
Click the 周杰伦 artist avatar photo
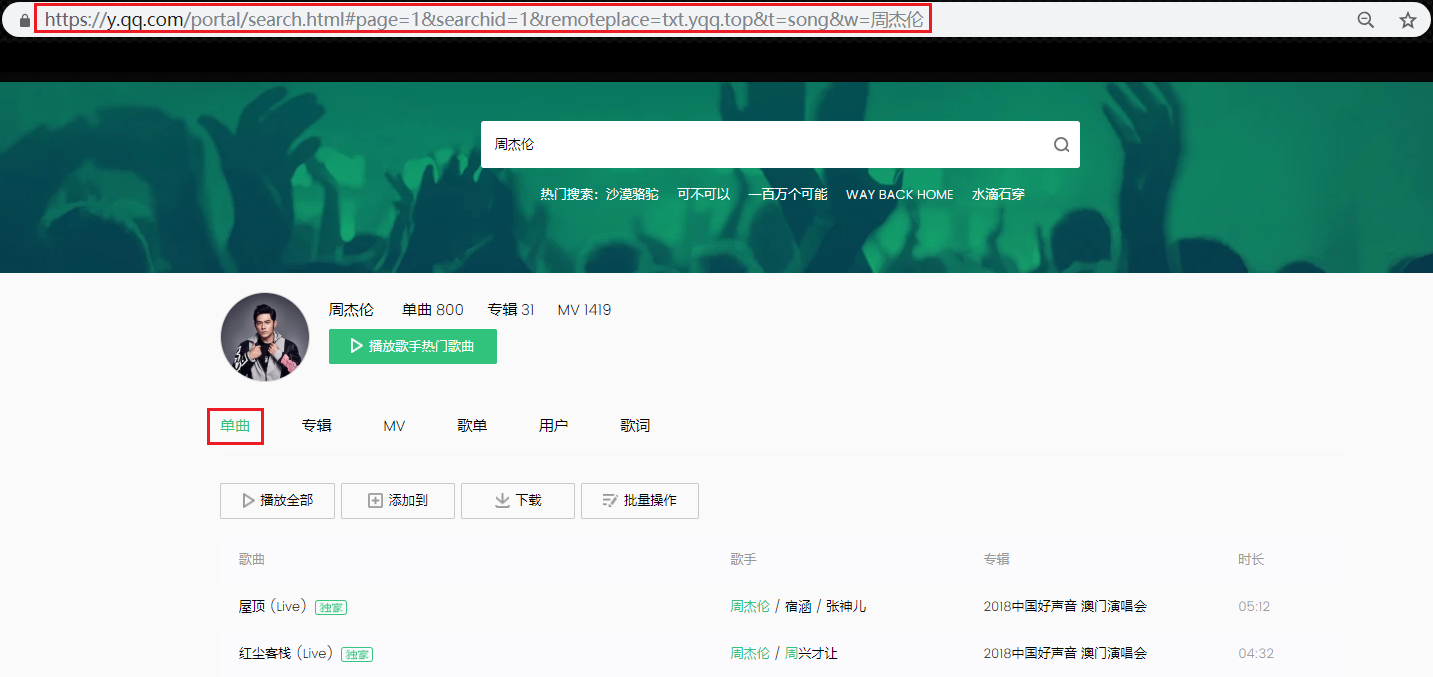(x=265, y=337)
